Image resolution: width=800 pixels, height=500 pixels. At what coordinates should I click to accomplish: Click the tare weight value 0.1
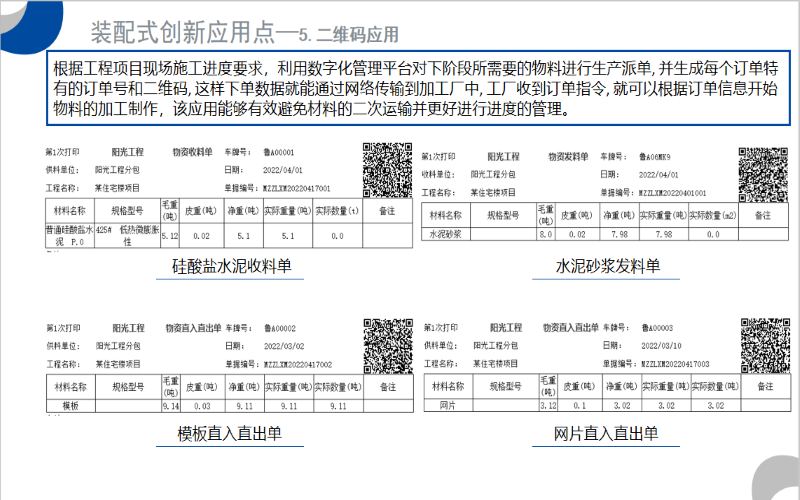pos(580,406)
